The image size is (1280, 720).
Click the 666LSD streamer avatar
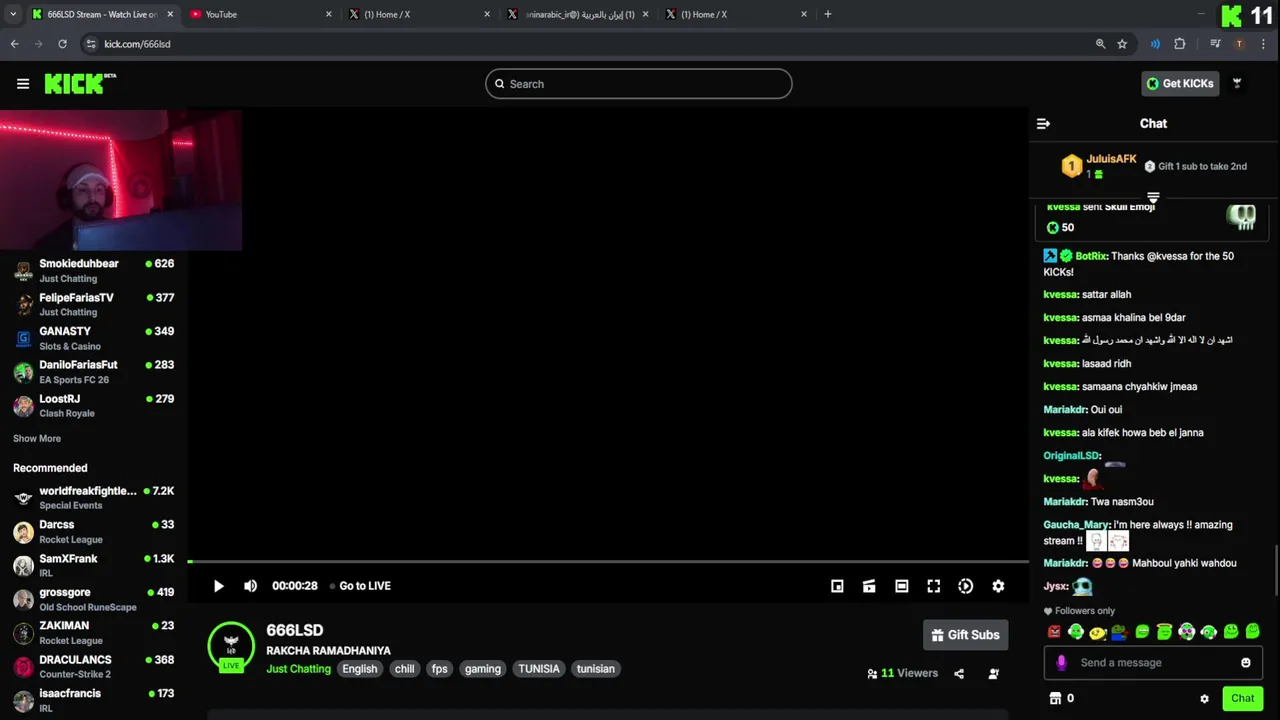coord(231,645)
